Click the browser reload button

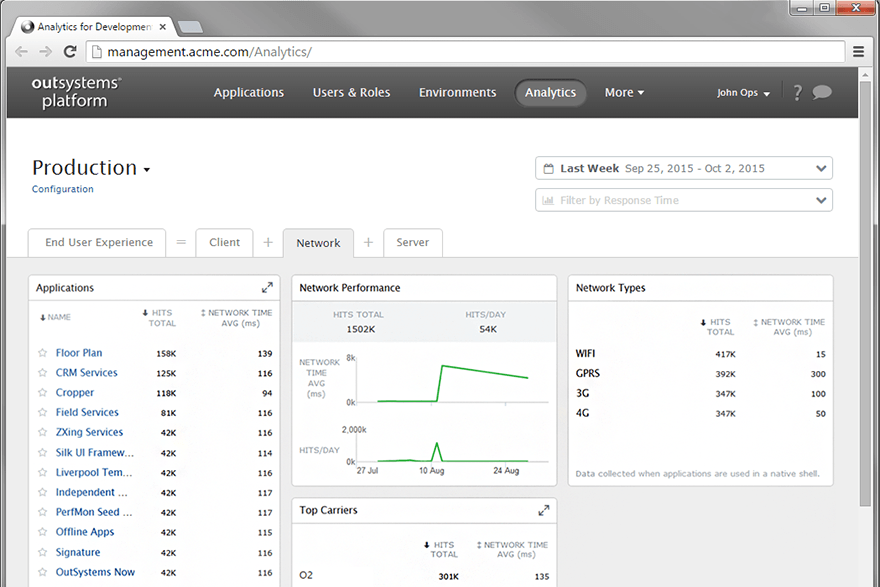[x=70, y=52]
